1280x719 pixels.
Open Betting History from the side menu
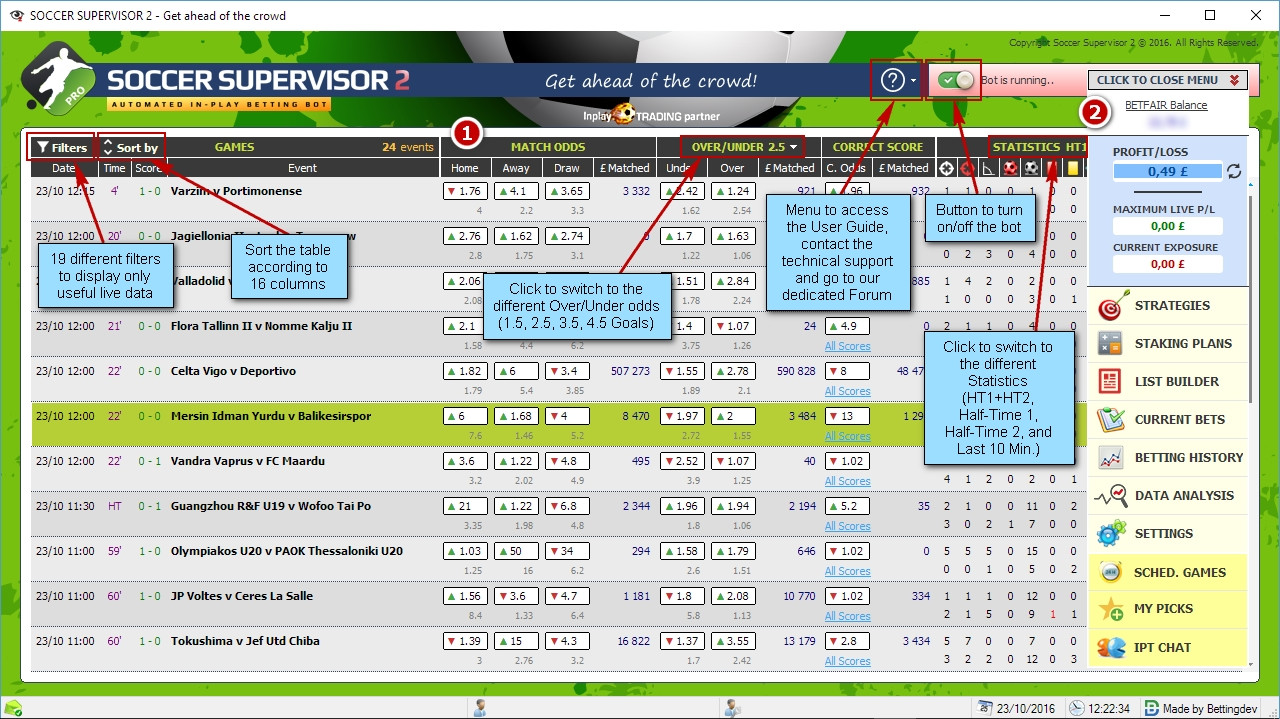tap(1166, 458)
